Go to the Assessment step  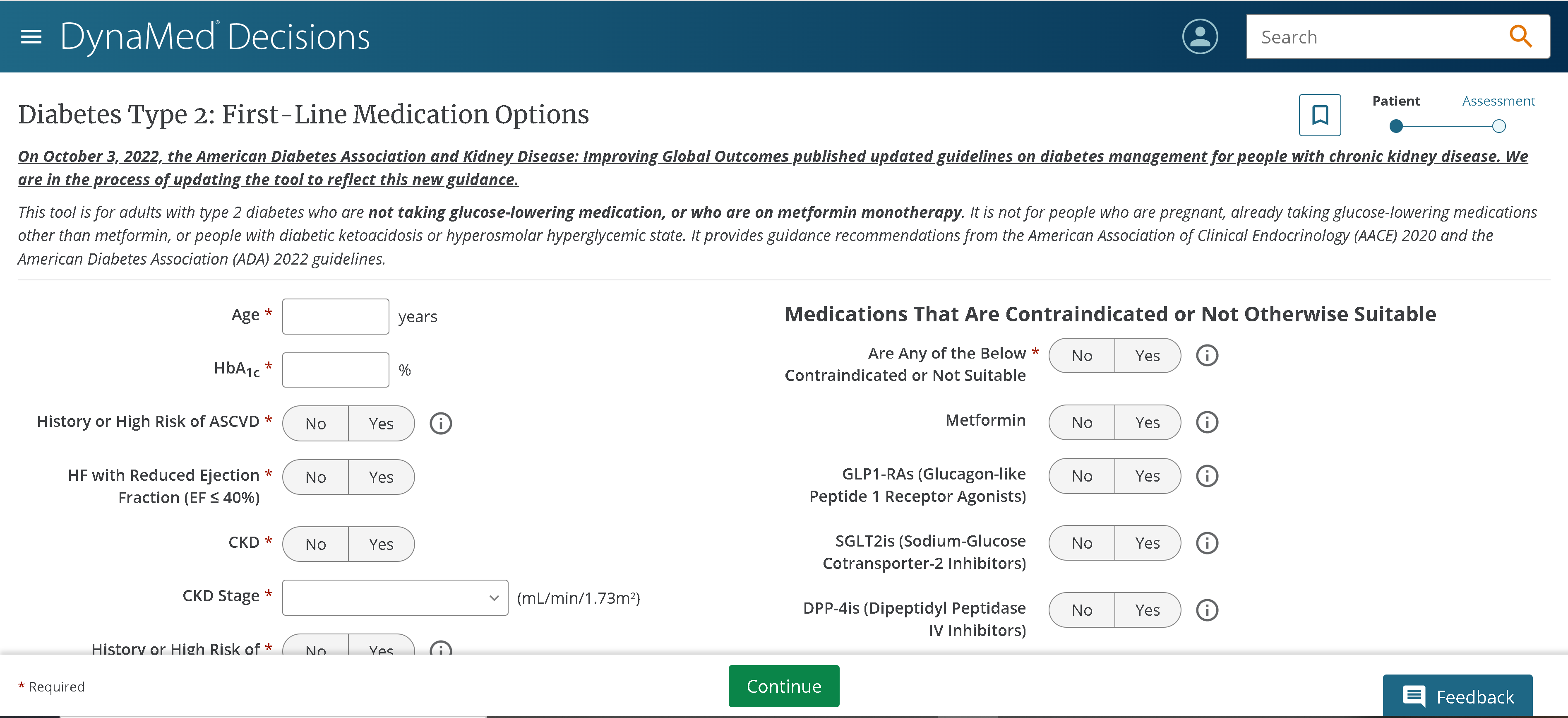(1498, 101)
